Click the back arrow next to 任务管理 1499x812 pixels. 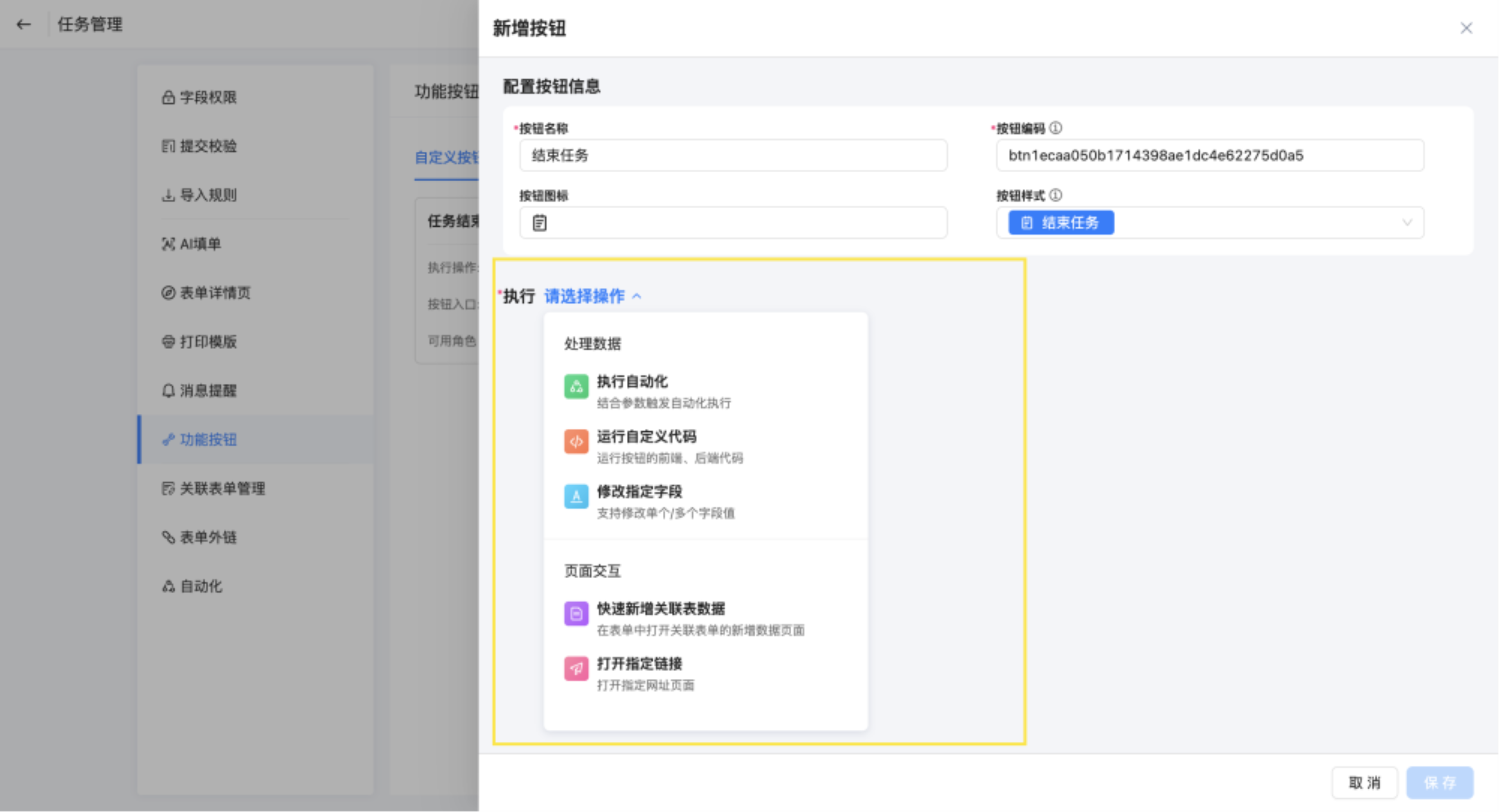[24, 25]
